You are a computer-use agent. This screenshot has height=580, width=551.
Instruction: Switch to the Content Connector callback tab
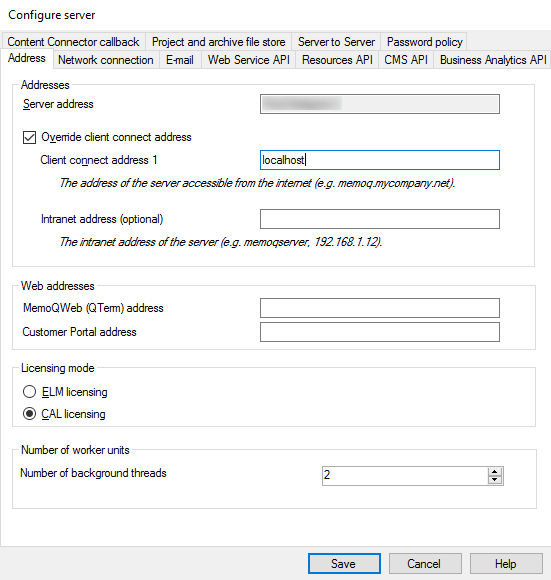pos(73,41)
